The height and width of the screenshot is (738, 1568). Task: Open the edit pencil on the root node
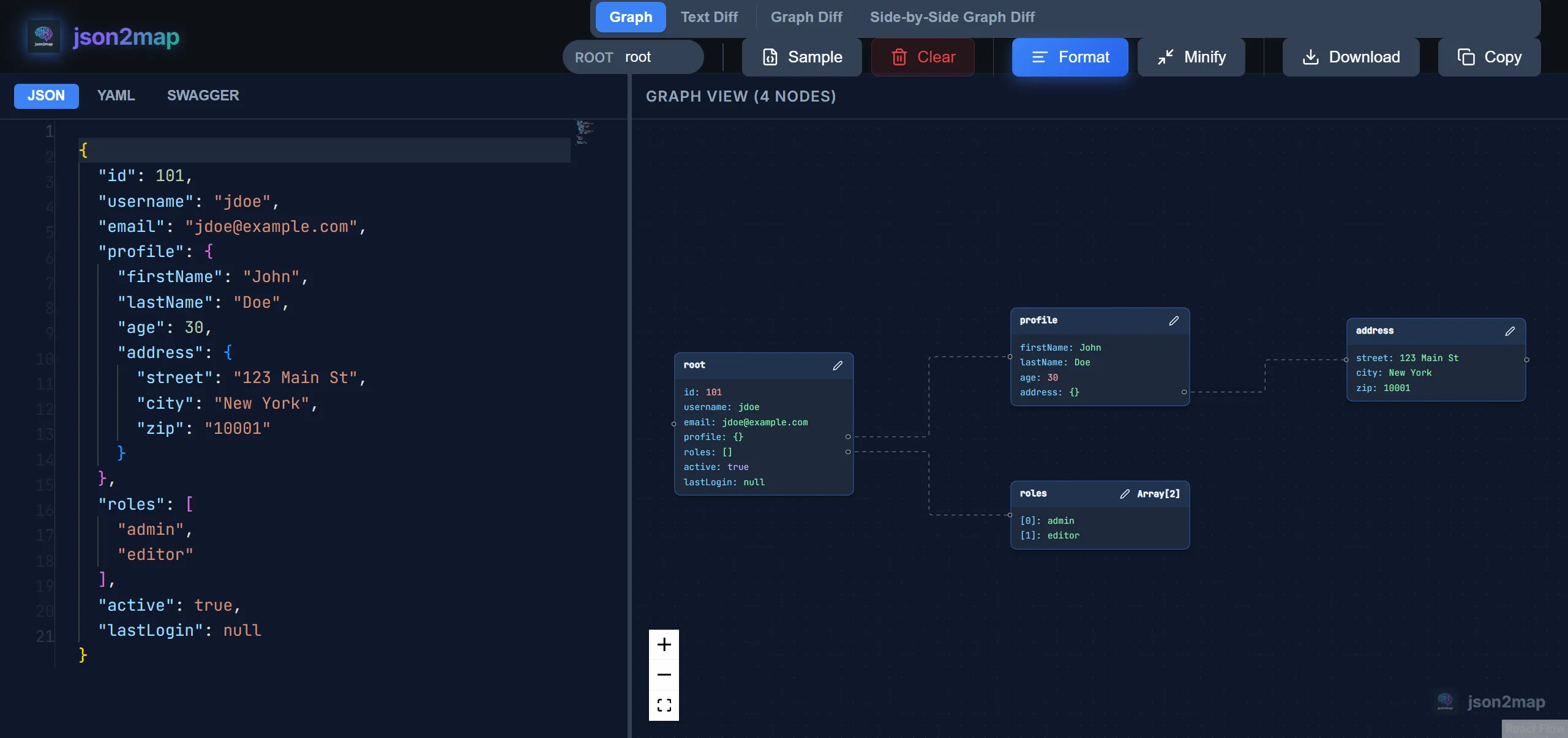click(x=838, y=365)
